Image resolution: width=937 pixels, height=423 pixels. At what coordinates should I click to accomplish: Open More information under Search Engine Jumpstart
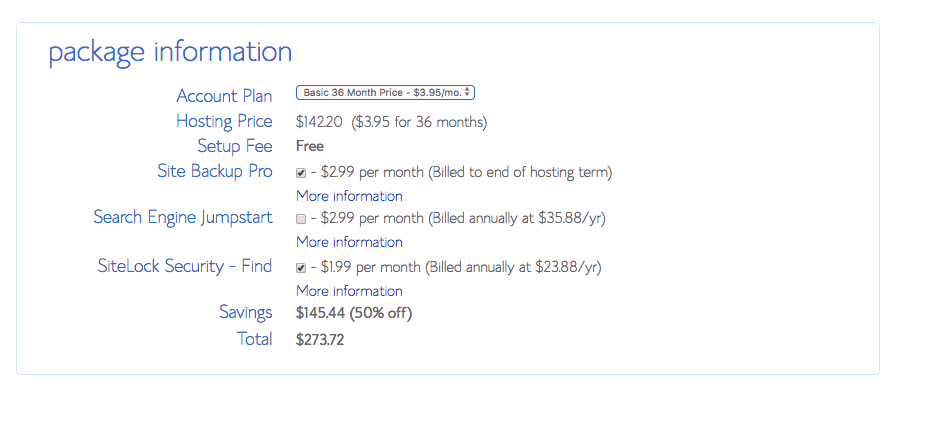pos(349,242)
